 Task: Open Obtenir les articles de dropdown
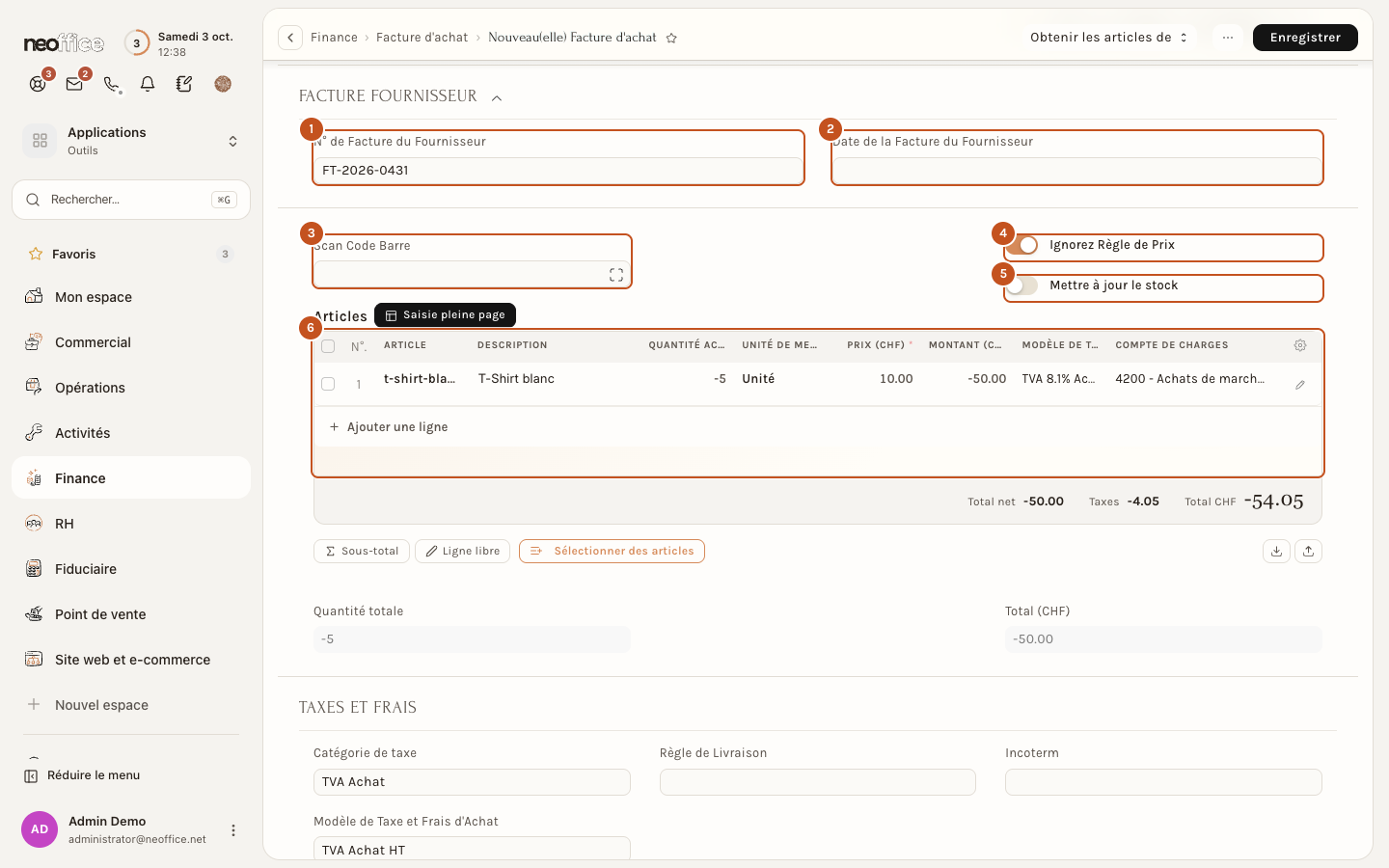1108,38
